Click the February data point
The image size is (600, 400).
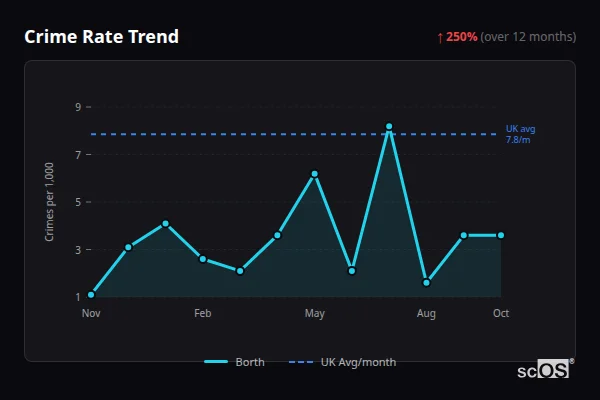203,259
